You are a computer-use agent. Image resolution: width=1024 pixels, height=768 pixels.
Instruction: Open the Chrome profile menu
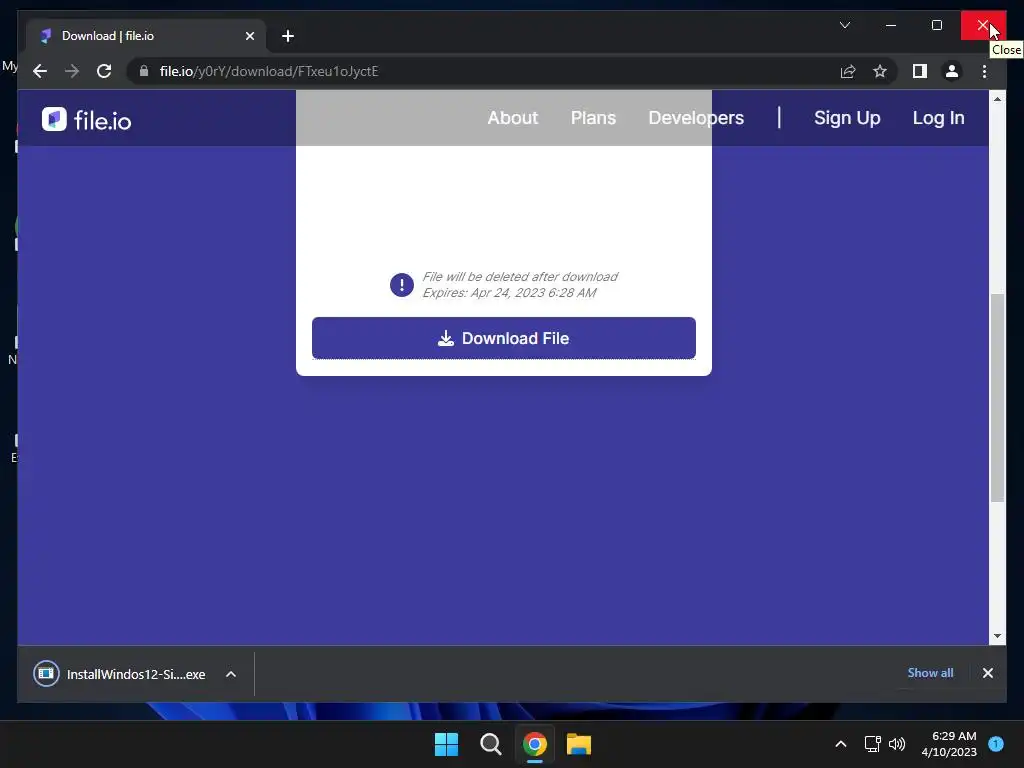coord(952,71)
